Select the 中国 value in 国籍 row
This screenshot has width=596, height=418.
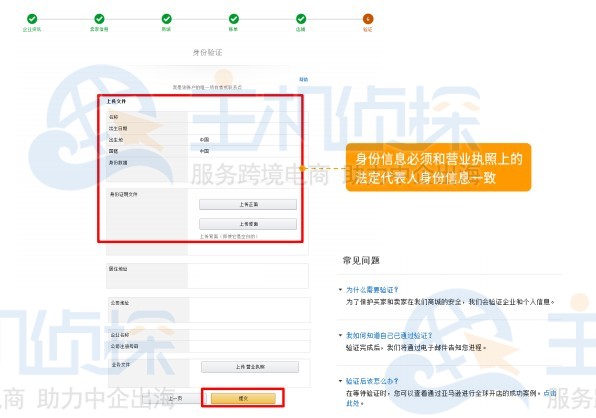[204, 151]
